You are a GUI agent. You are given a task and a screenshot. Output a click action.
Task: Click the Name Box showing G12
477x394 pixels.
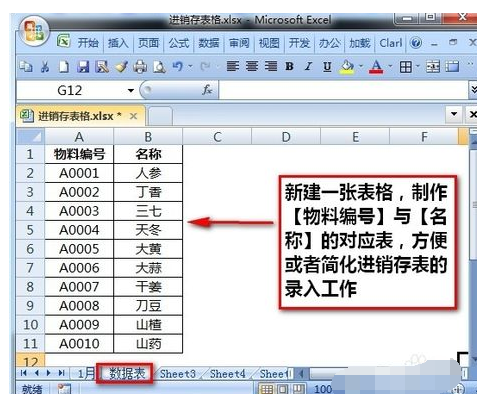click(70, 90)
